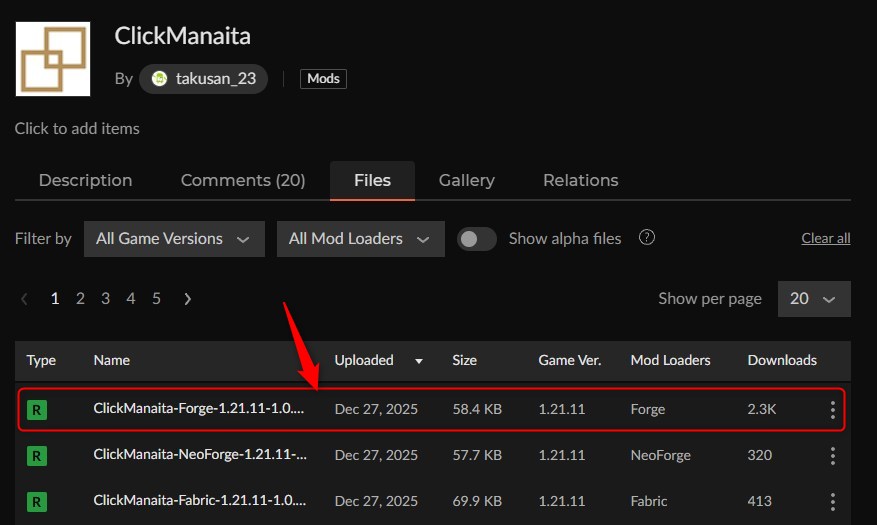The image size is (877, 525).
Task: Open the takusan_23 author avatar icon
Action: 158,79
